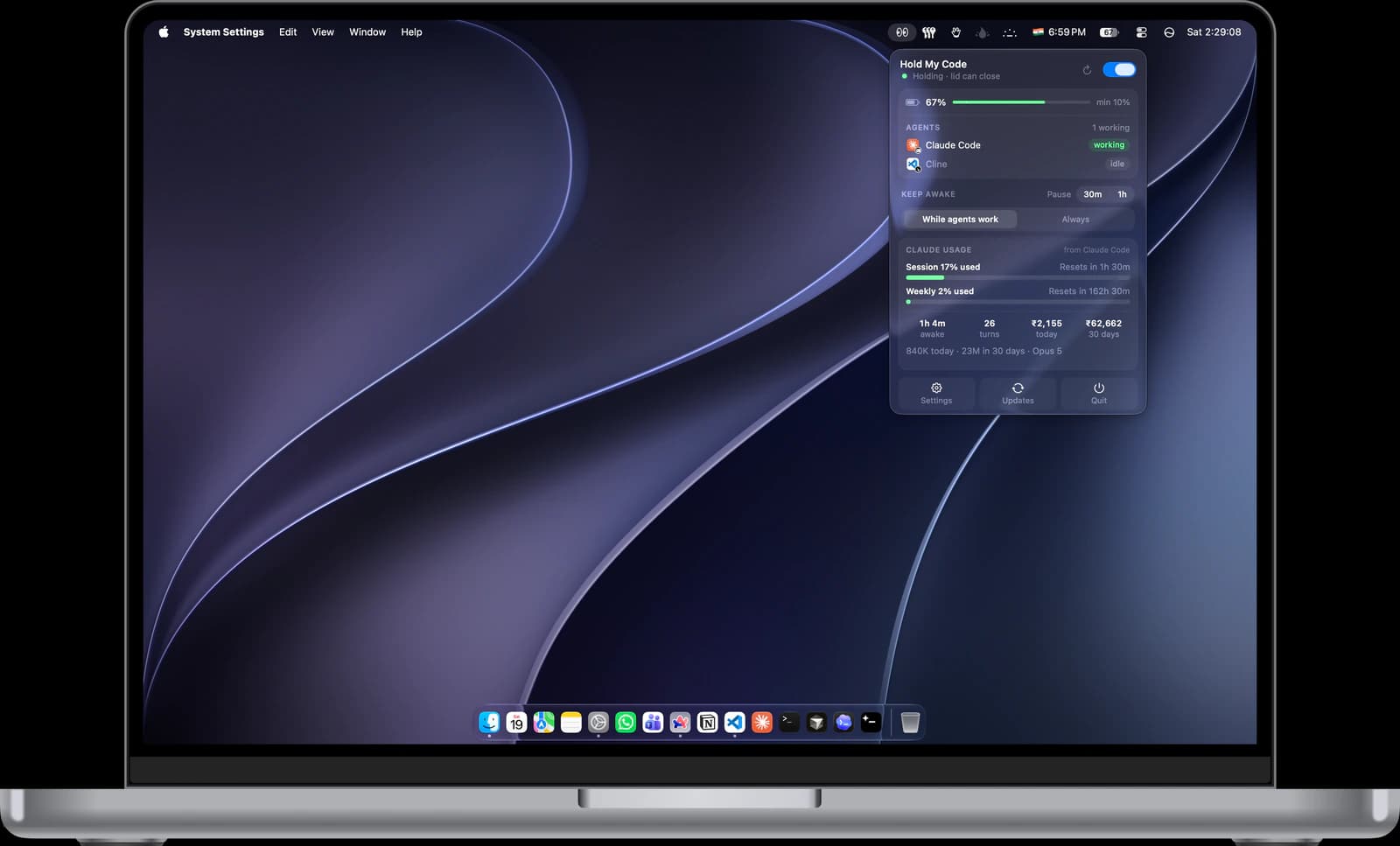Open Control Center from the menu bar
1400x846 pixels.
click(1142, 32)
